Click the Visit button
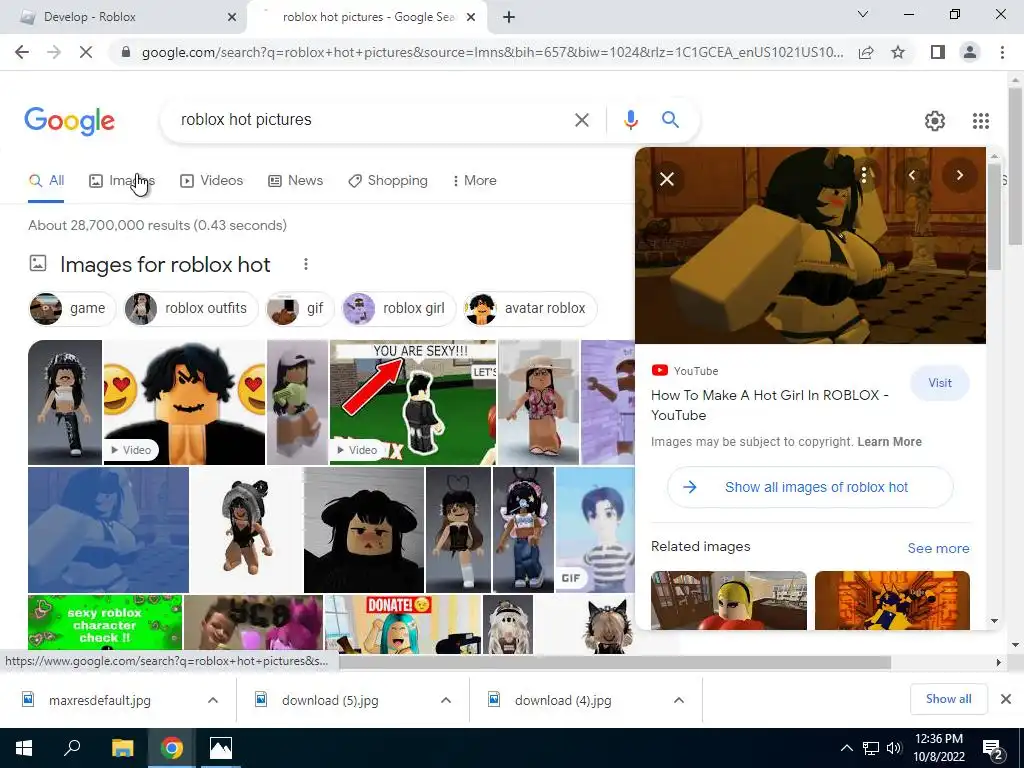 pyautogui.click(x=940, y=383)
